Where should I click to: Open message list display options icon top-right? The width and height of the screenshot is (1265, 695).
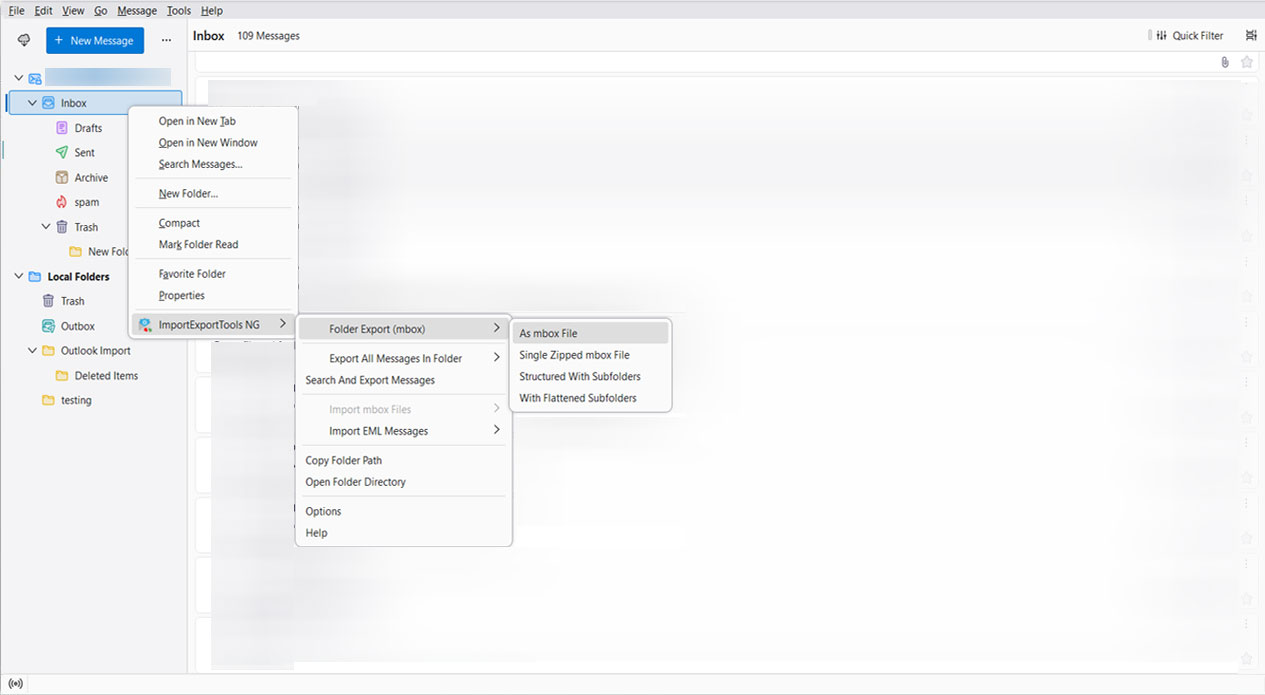[1250, 35]
